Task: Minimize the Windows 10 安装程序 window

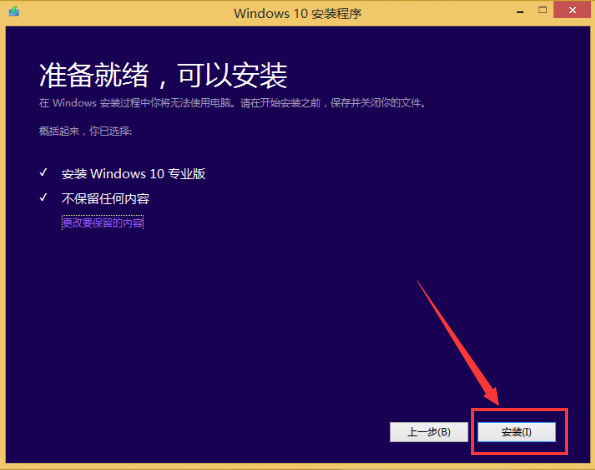Action: (x=520, y=11)
